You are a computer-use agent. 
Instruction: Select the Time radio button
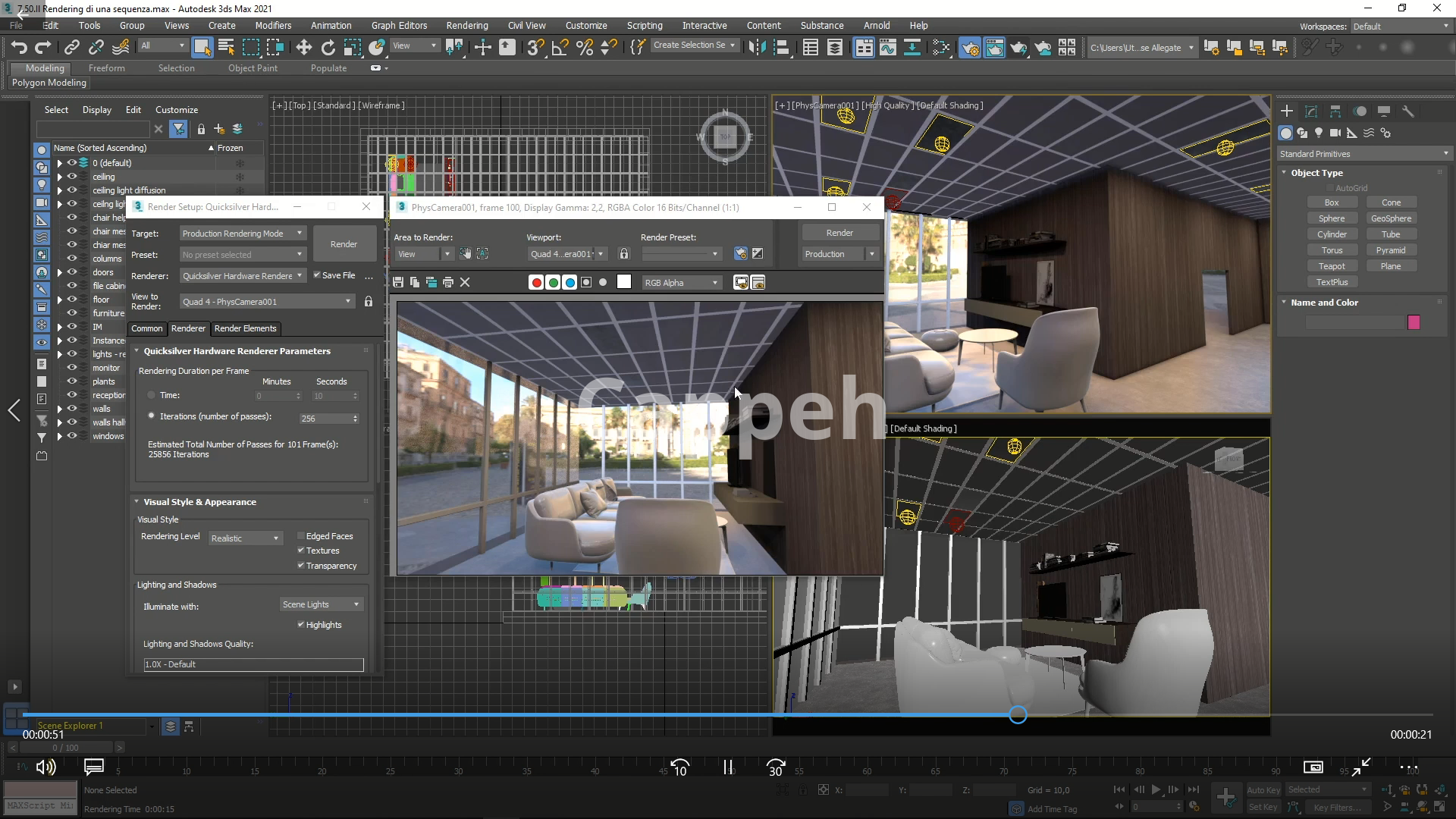click(x=152, y=395)
